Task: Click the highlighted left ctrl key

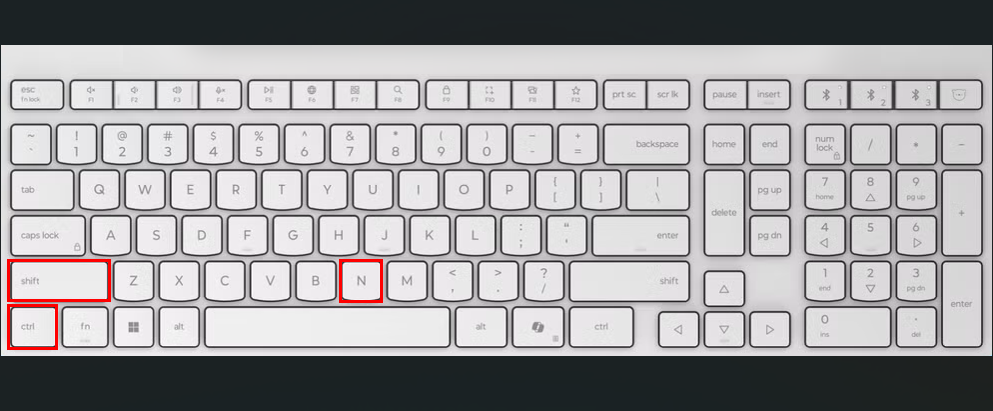Action: tap(33, 327)
